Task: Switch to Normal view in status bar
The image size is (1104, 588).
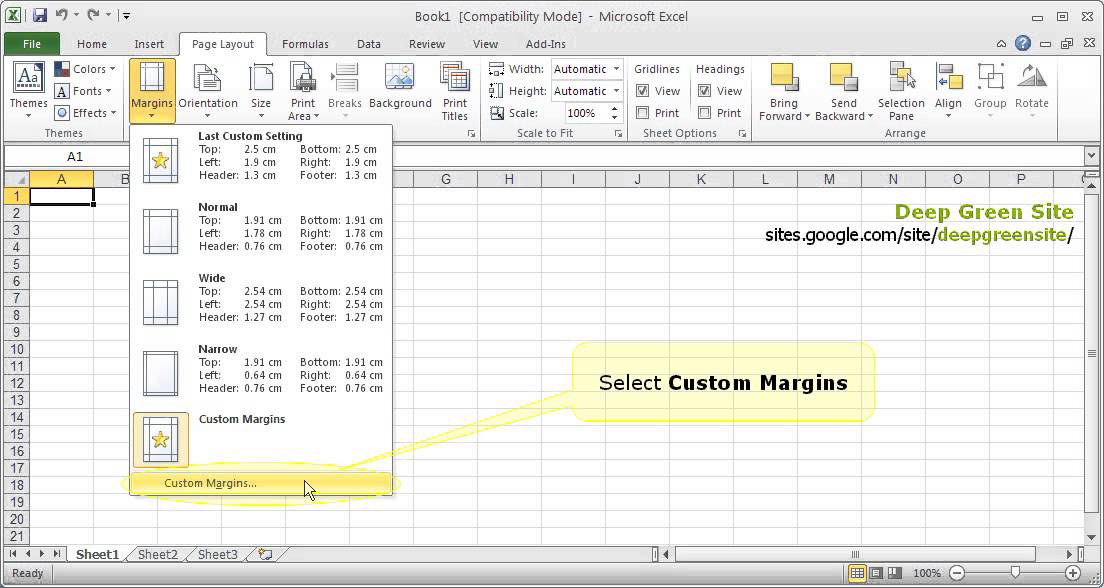Action: pos(857,573)
